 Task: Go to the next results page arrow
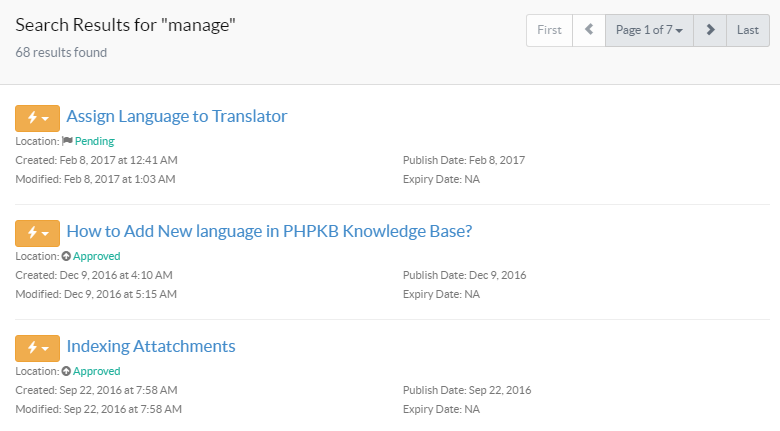point(710,30)
